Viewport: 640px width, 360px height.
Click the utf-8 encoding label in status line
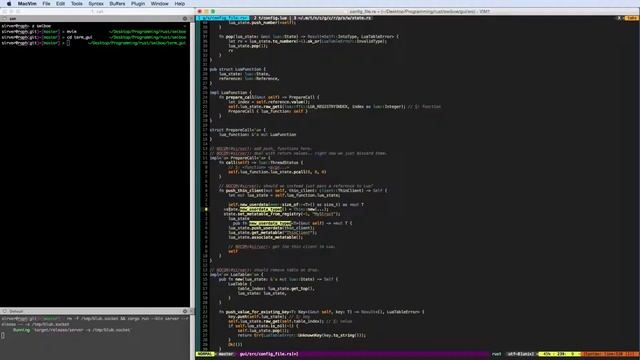point(520,354)
